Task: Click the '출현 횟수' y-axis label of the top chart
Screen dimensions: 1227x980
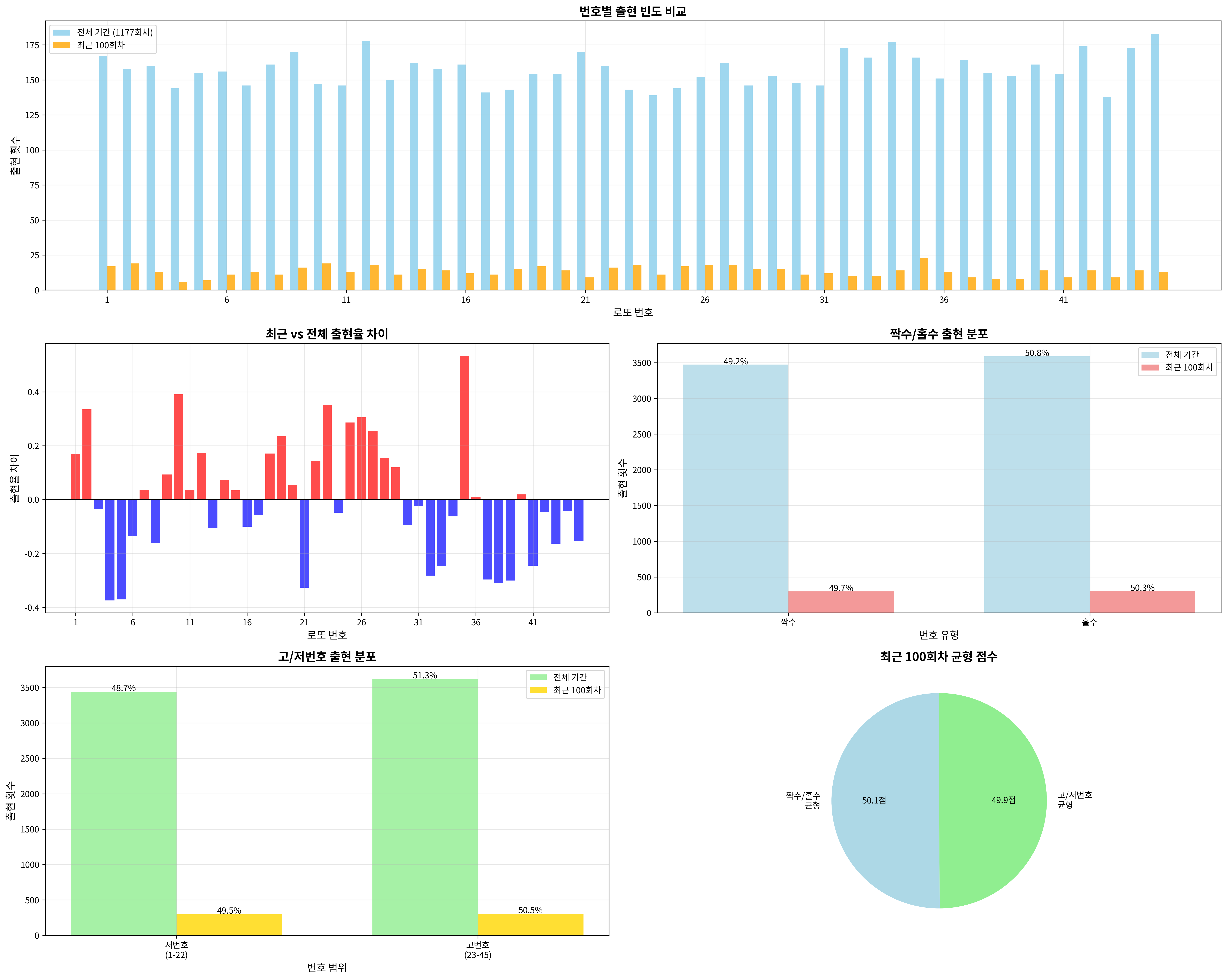Action: pyautogui.click(x=15, y=155)
